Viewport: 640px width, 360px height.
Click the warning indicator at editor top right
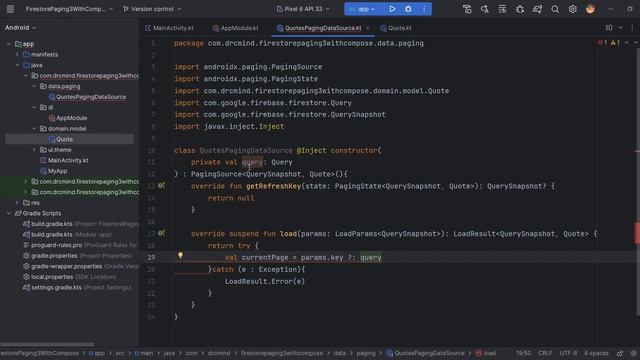[x=615, y=43]
